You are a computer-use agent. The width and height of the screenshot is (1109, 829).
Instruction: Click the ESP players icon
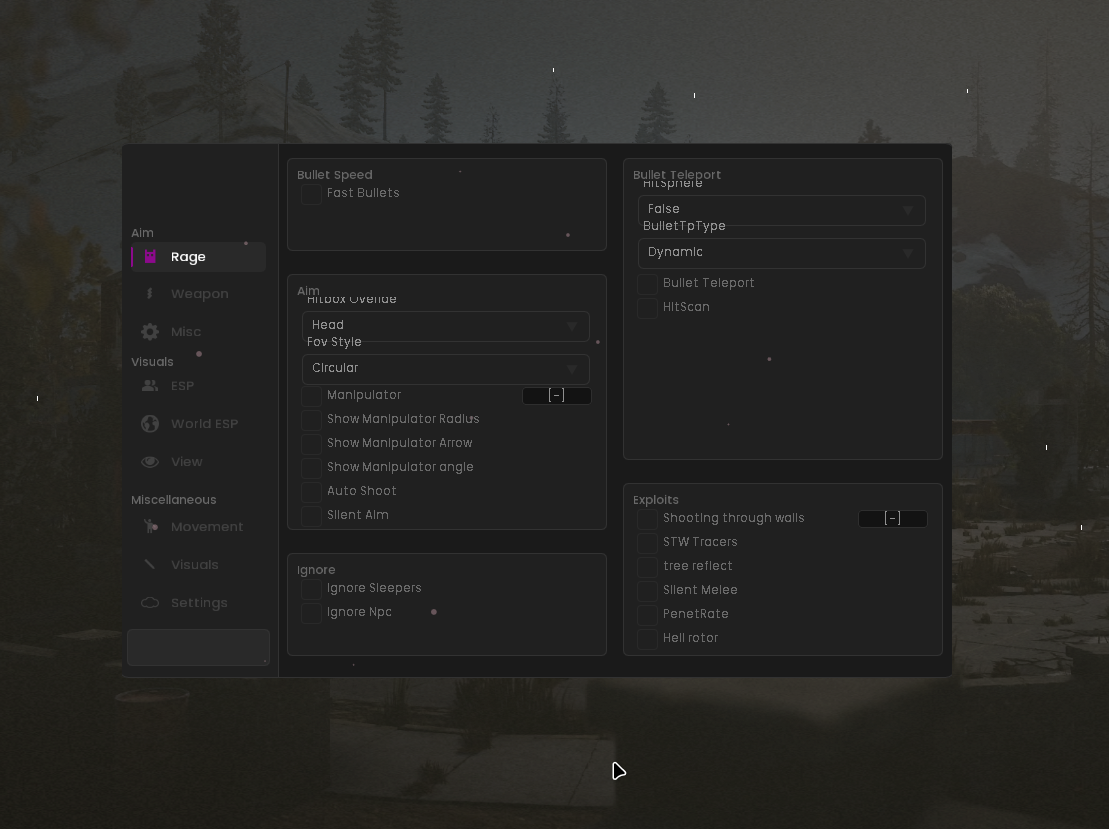tap(150, 385)
